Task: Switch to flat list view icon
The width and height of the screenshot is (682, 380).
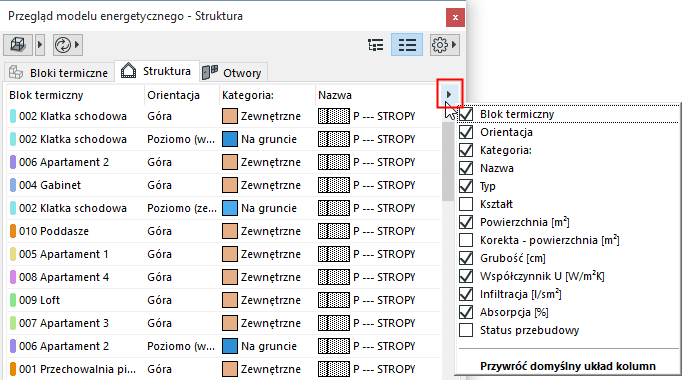Action: pyautogui.click(x=407, y=45)
